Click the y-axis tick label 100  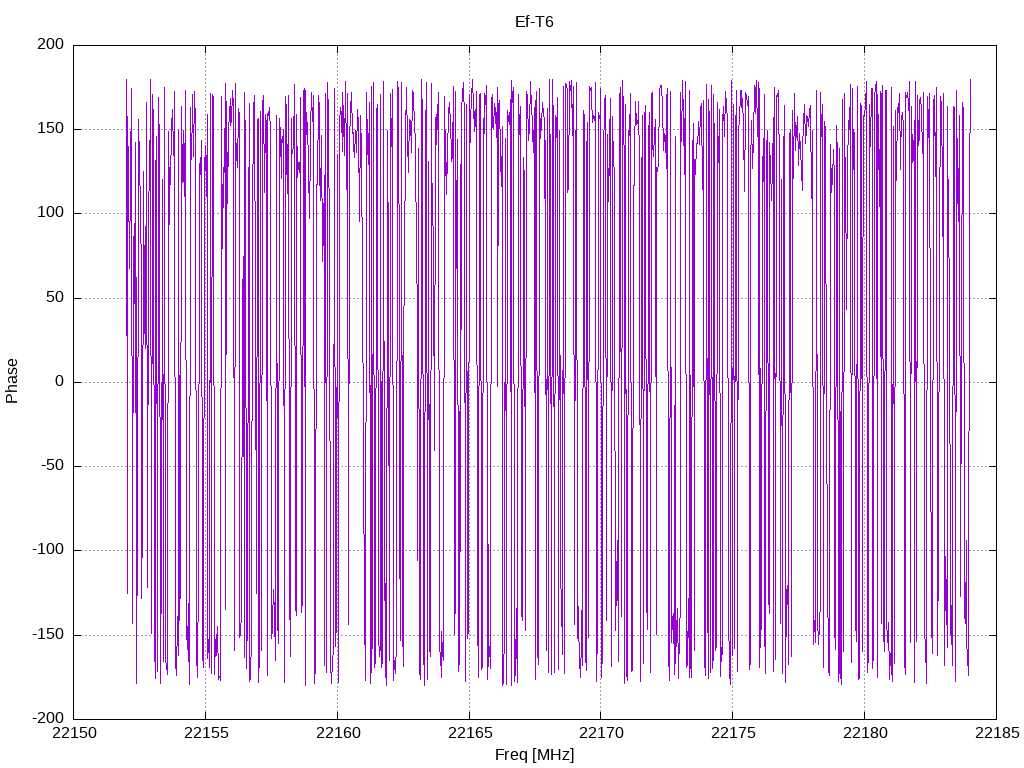51,213
